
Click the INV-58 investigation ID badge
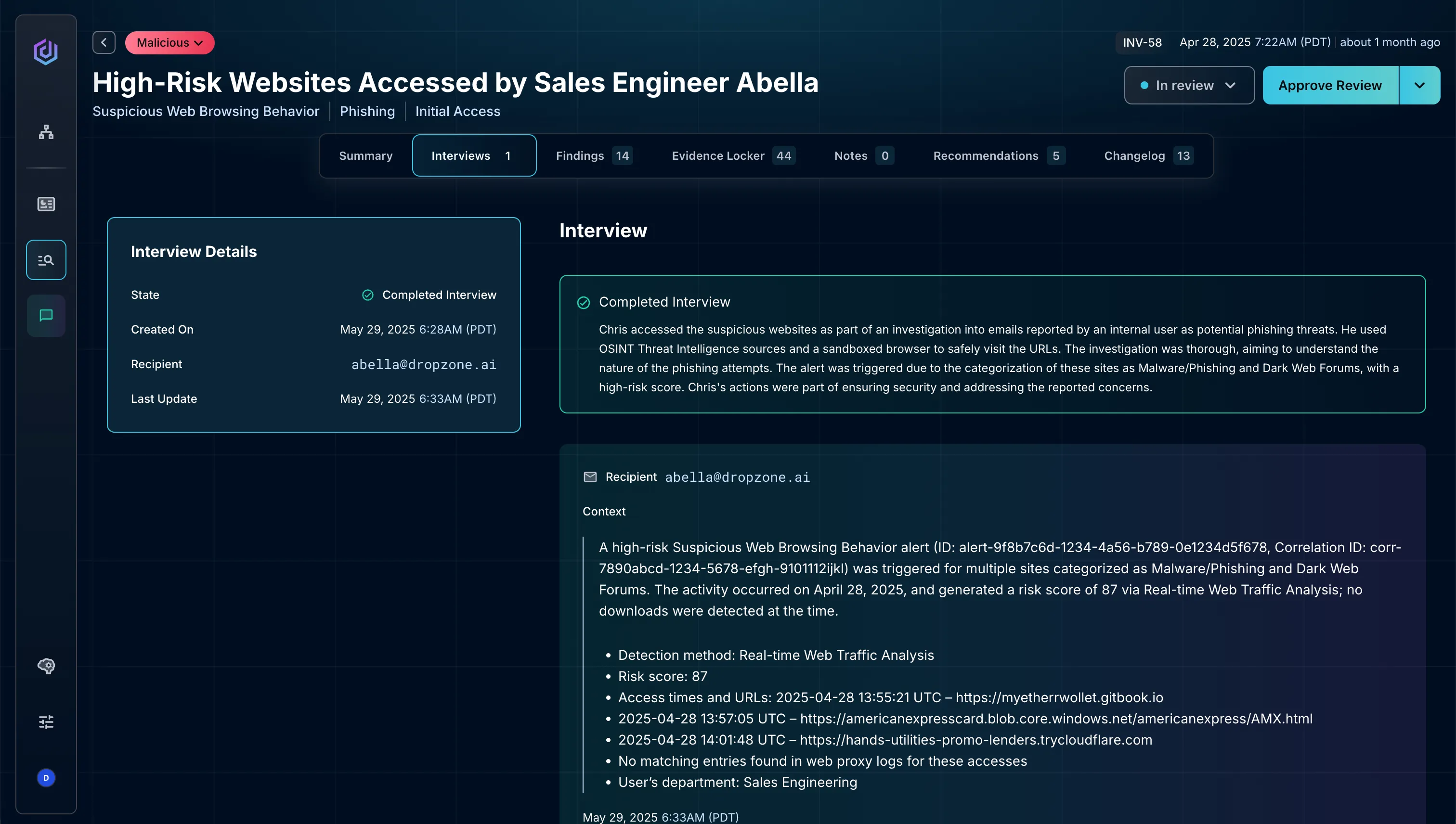[1142, 42]
